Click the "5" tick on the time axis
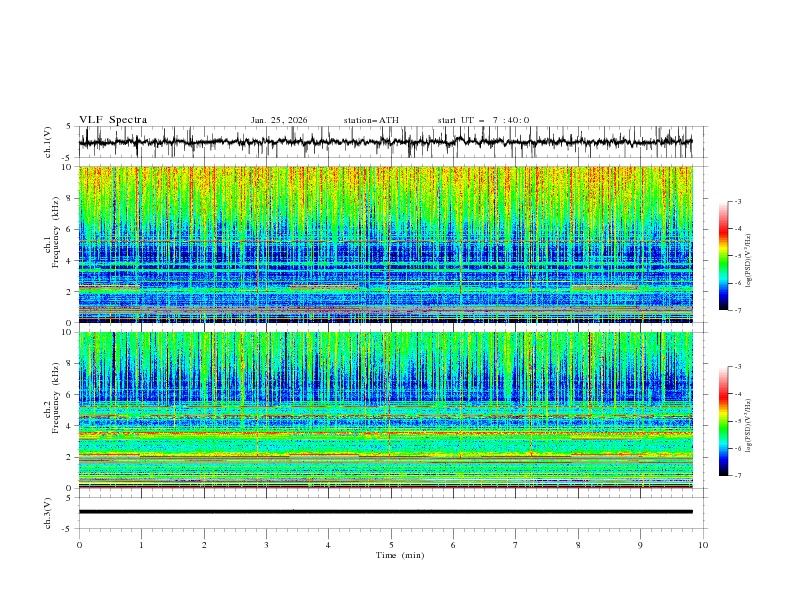 pos(391,545)
